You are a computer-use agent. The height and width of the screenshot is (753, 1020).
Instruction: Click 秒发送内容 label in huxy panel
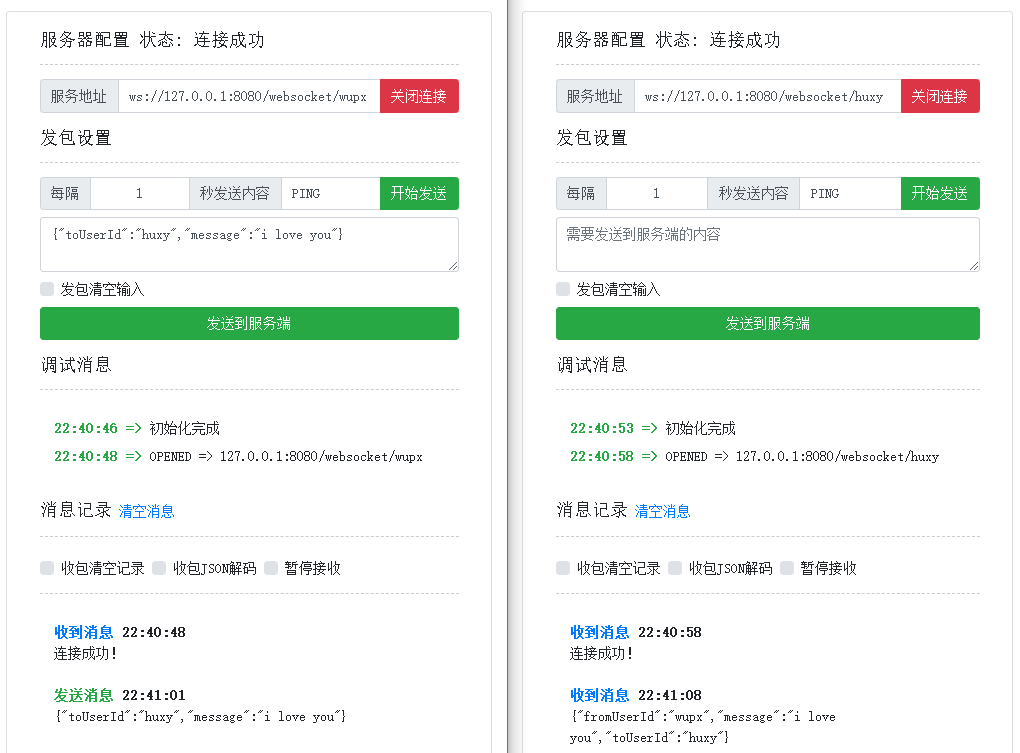753,193
